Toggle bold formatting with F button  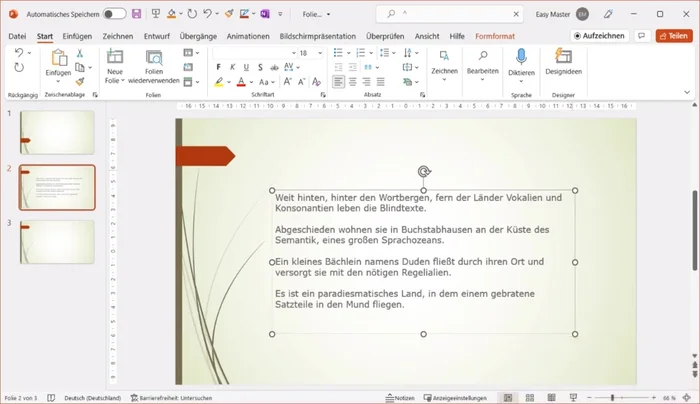pyautogui.click(x=218, y=67)
